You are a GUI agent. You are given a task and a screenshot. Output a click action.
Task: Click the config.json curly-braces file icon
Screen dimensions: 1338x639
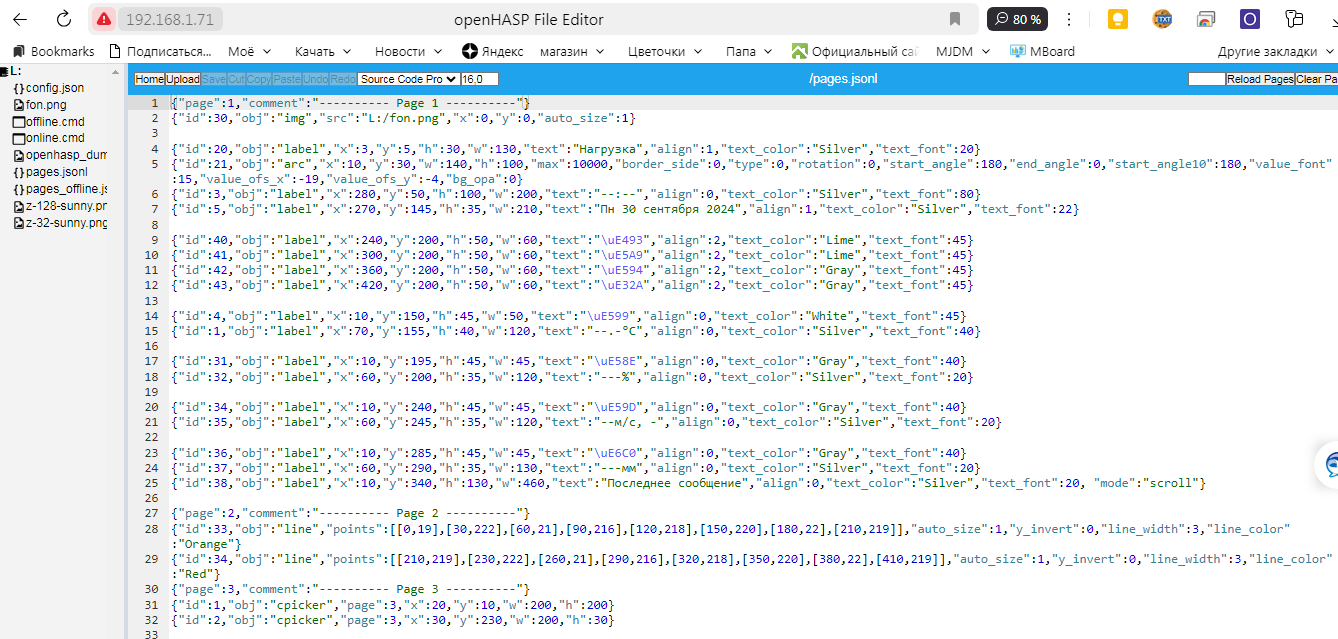click(x=18, y=88)
